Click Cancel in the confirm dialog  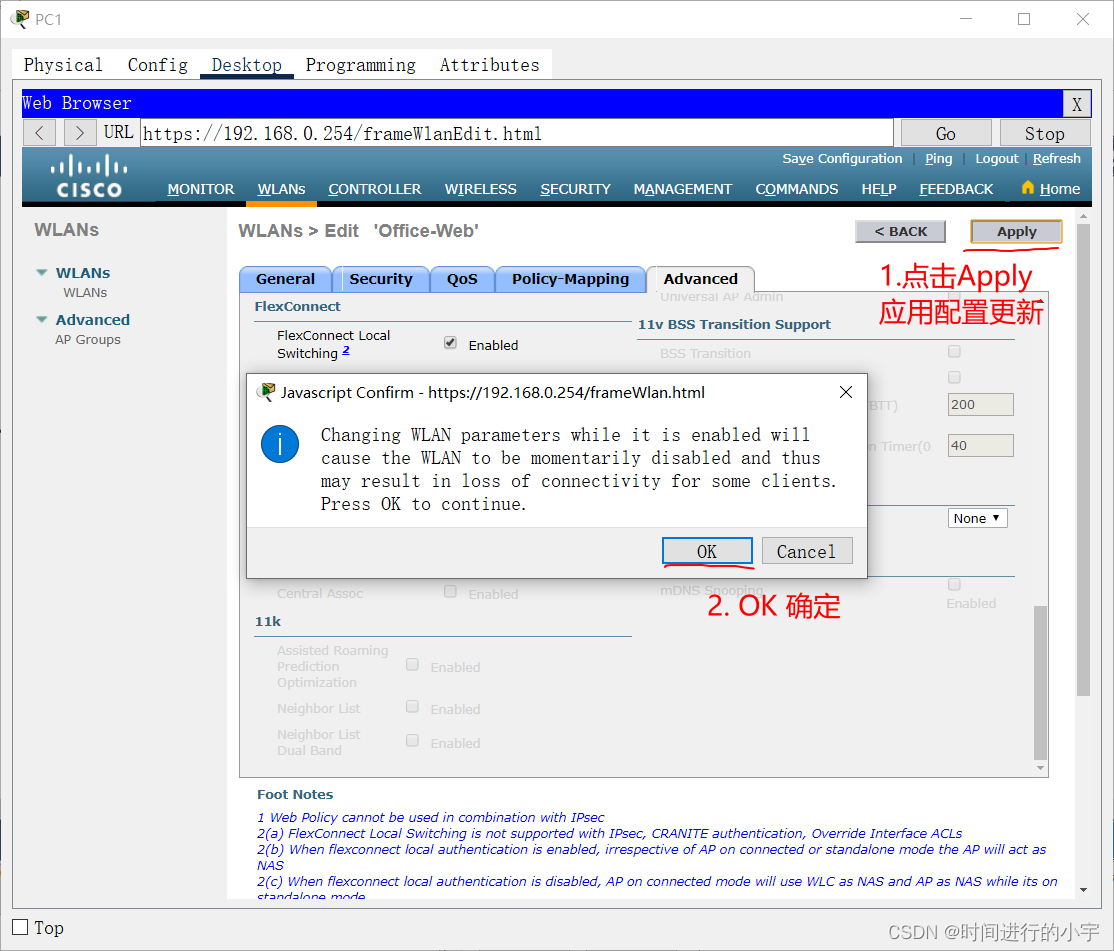[x=806, y=551]
